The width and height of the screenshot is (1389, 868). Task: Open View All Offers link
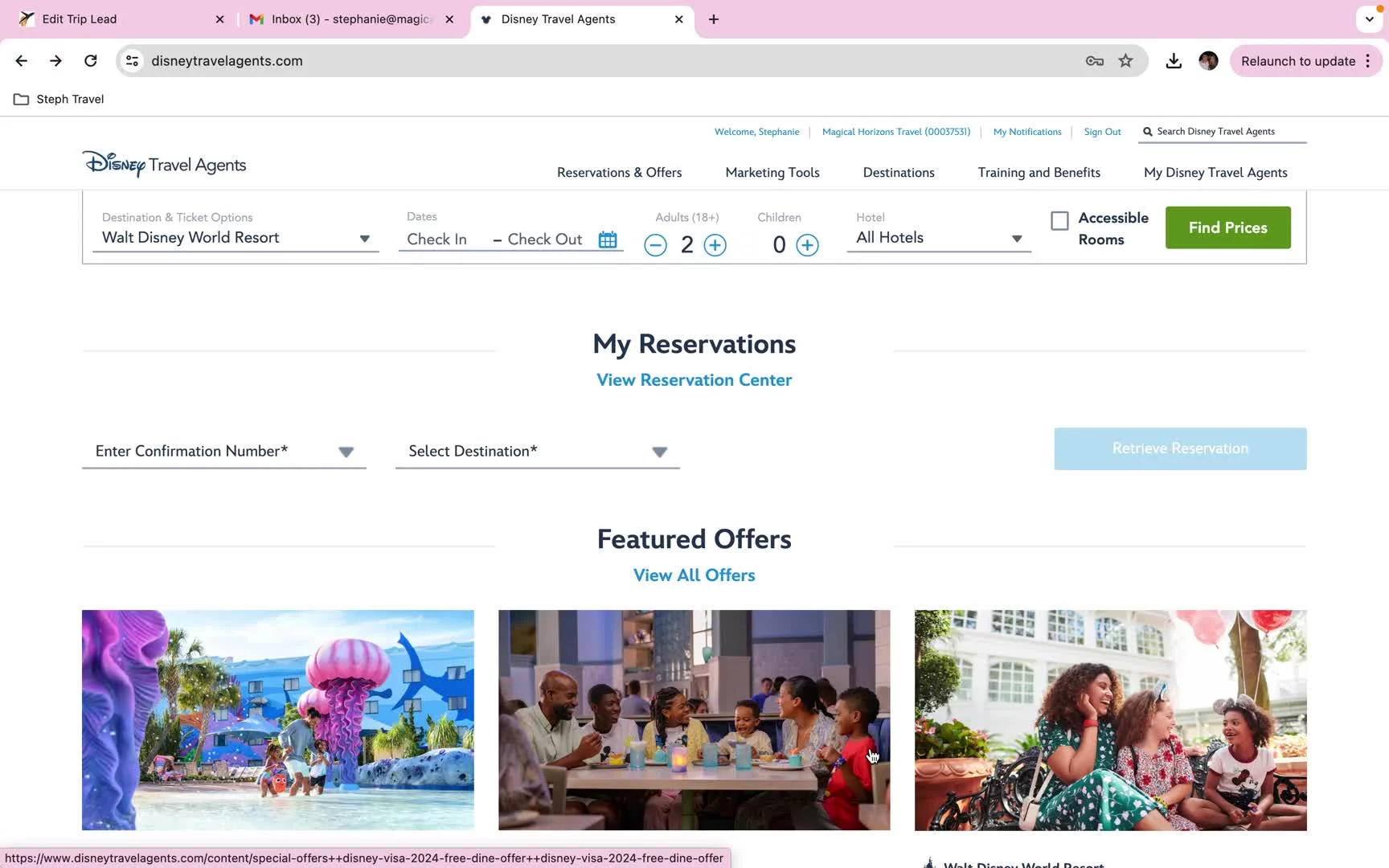pos(694,575)
